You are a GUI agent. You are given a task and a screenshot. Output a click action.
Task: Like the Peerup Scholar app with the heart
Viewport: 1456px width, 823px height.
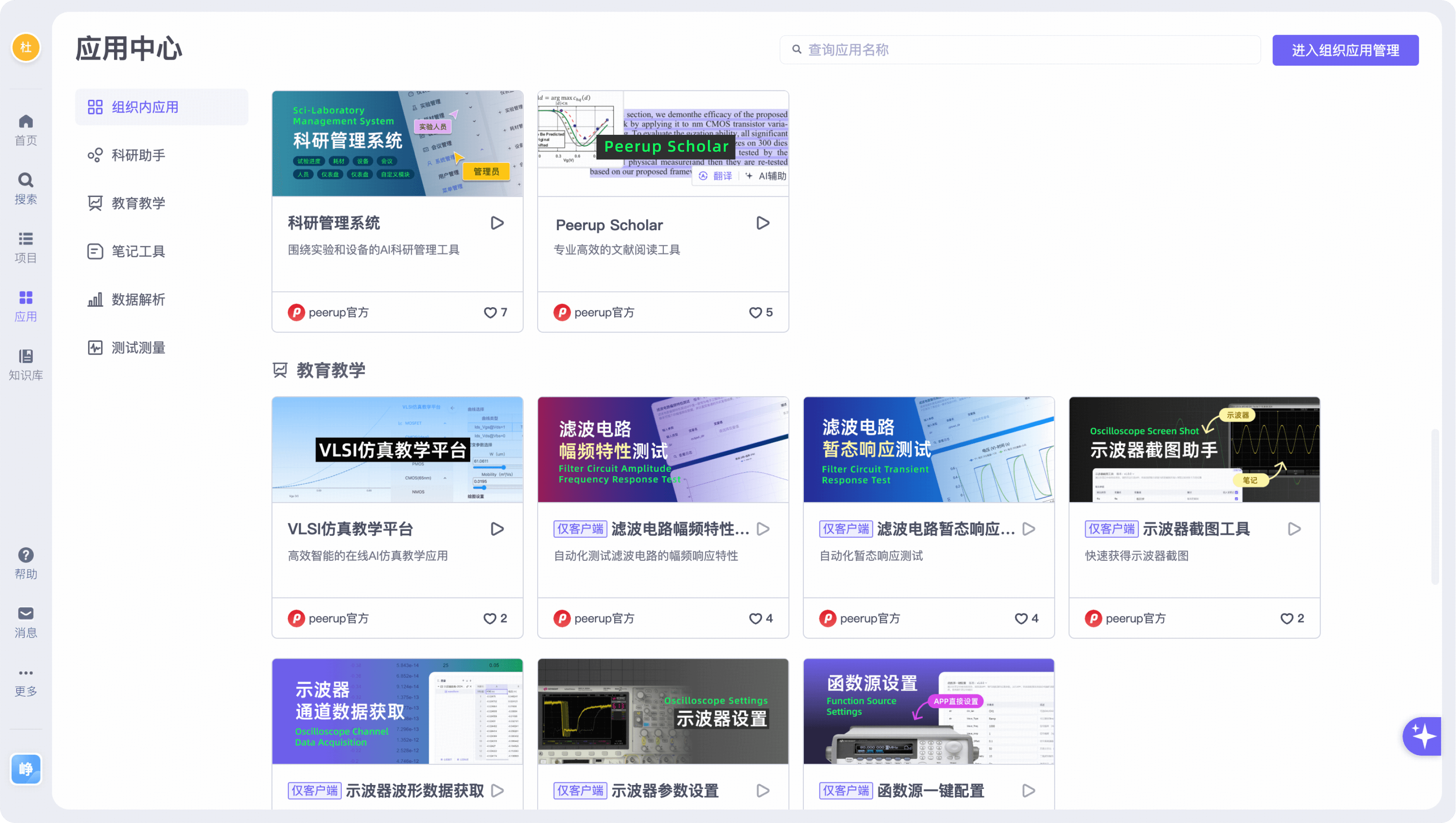(755, 313)
